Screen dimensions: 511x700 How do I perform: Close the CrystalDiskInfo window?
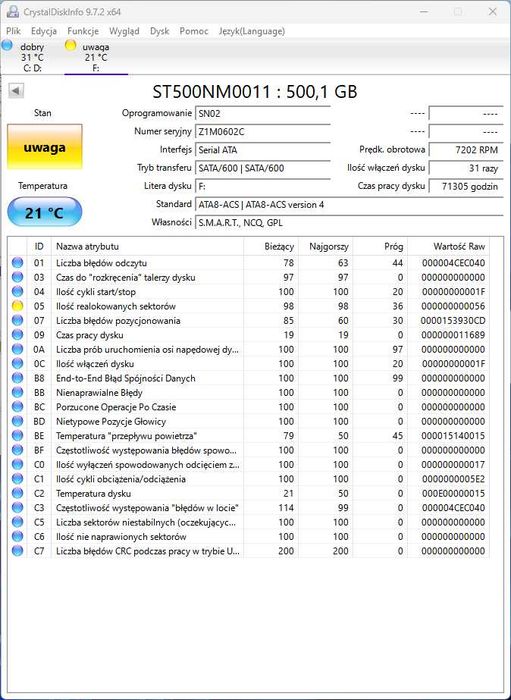pyautogui.click(x=492, y=12)
